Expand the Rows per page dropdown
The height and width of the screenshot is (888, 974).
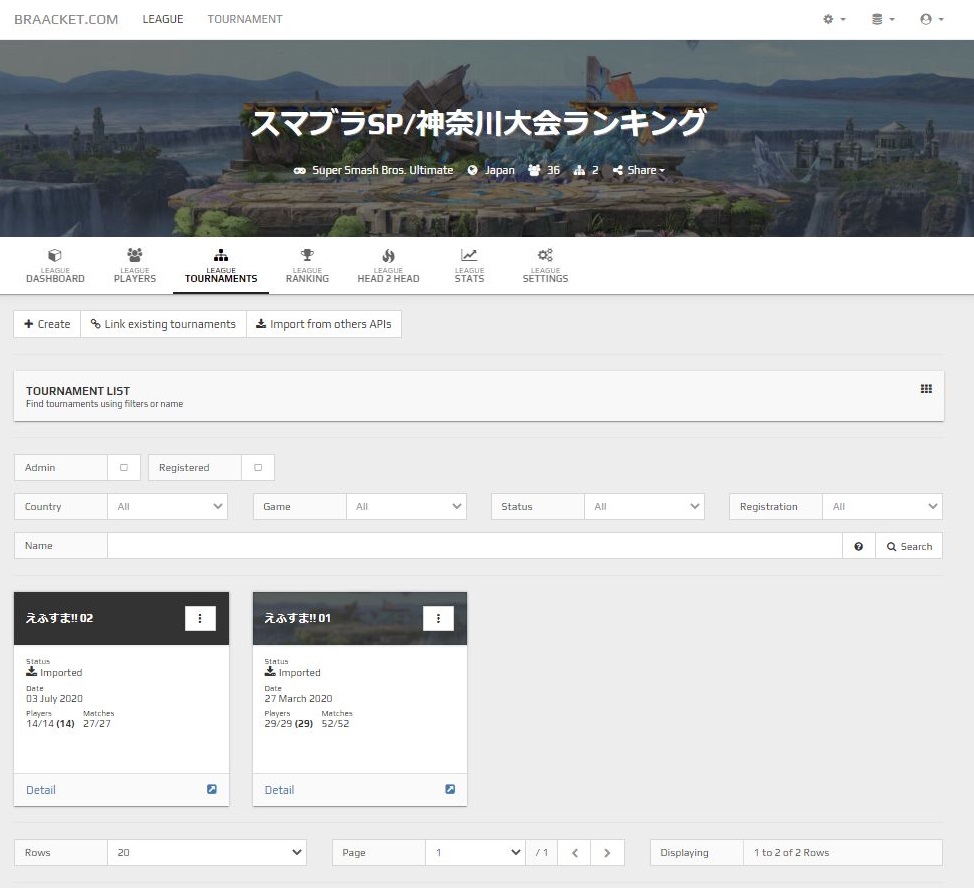[207, 853]
